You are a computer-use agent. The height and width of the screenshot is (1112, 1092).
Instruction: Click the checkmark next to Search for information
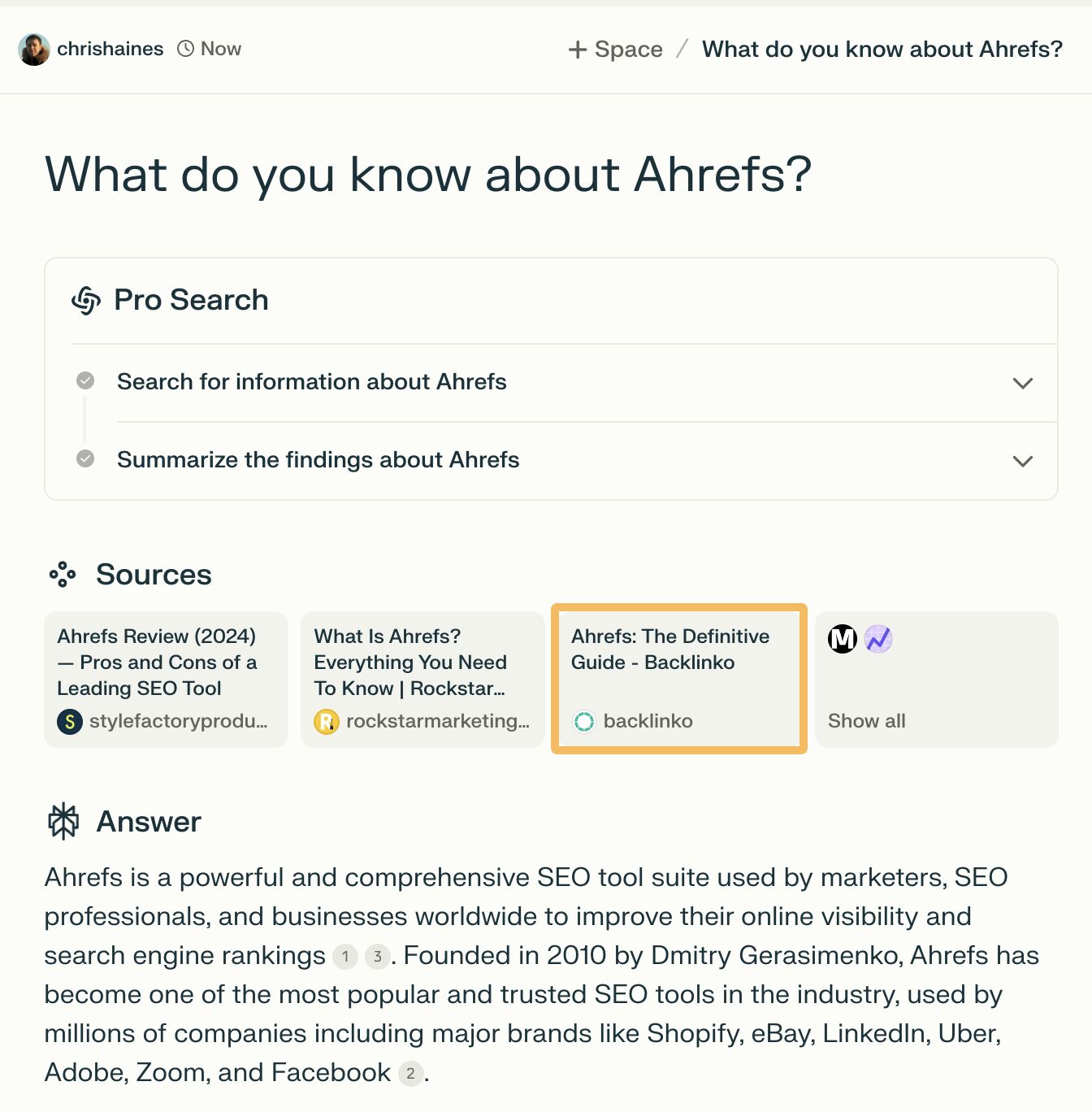point(84,380)
